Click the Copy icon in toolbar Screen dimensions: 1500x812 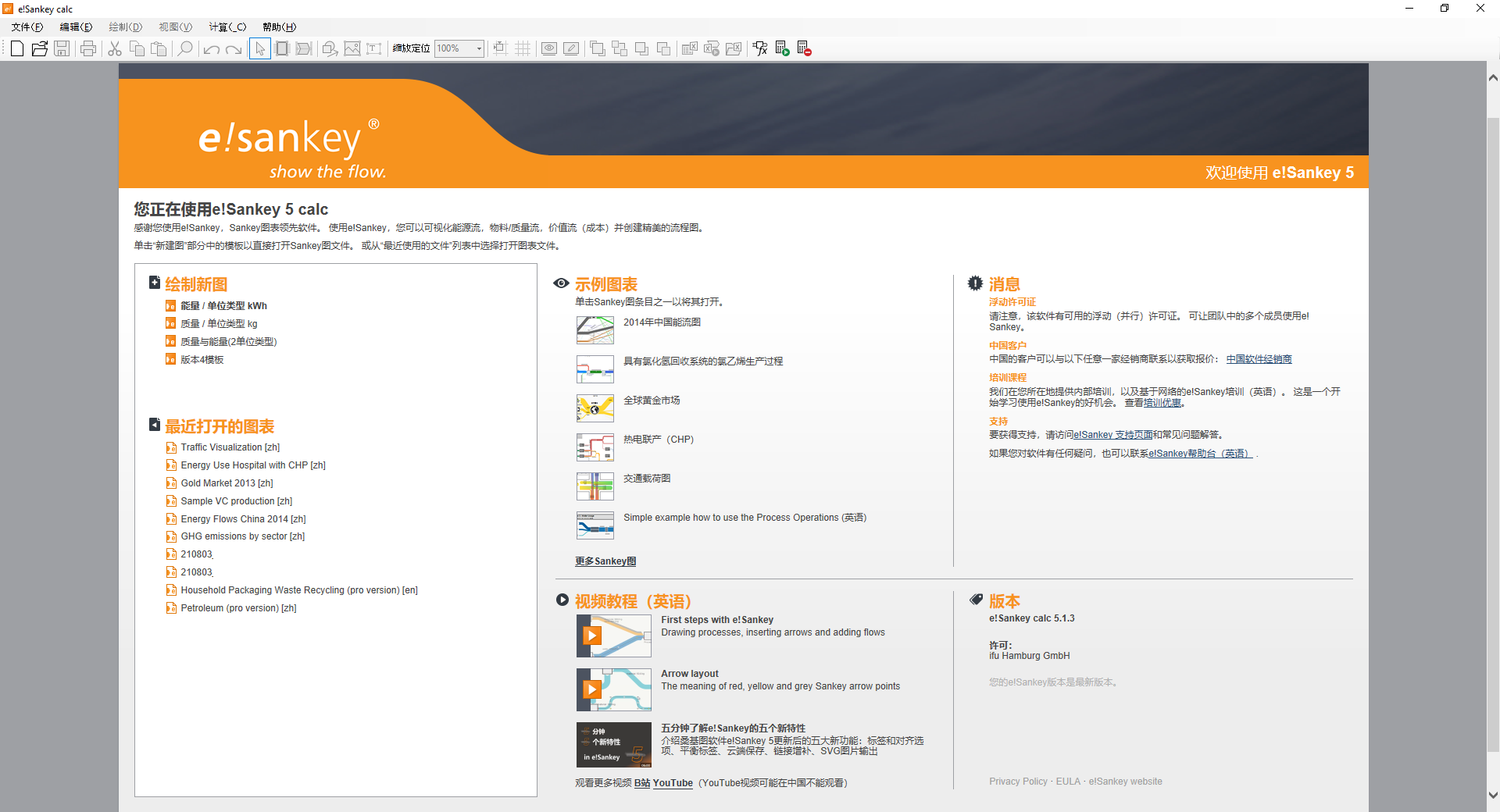(x=137, y=48)
